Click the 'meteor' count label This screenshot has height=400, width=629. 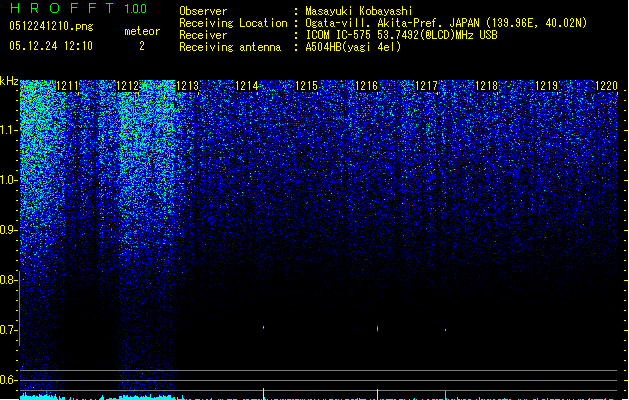pos(142,31)
